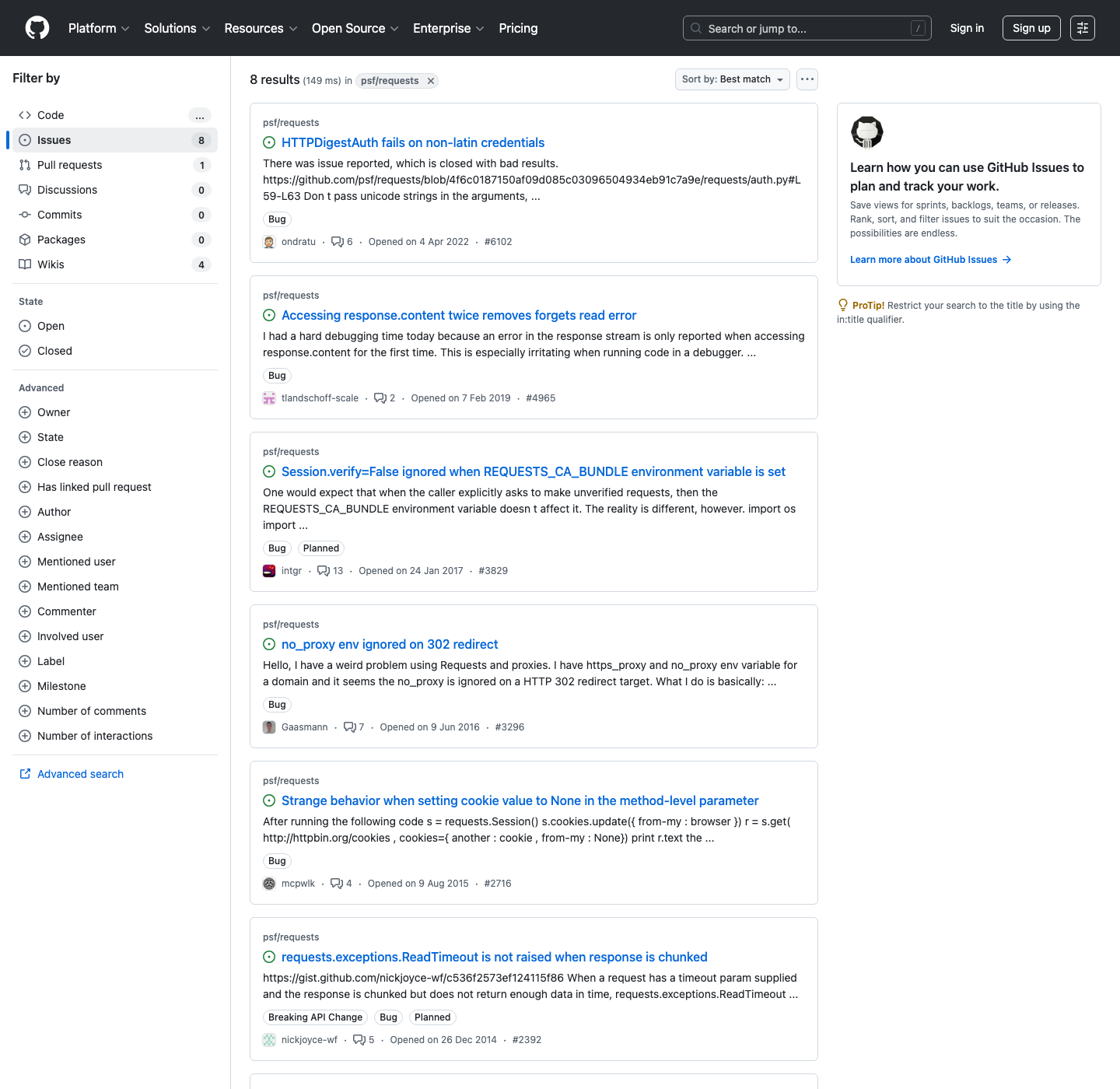Select the Issues filter tab
Image resolution: width=1120 pixels, height=1089 pixels.
pos(115,140)
